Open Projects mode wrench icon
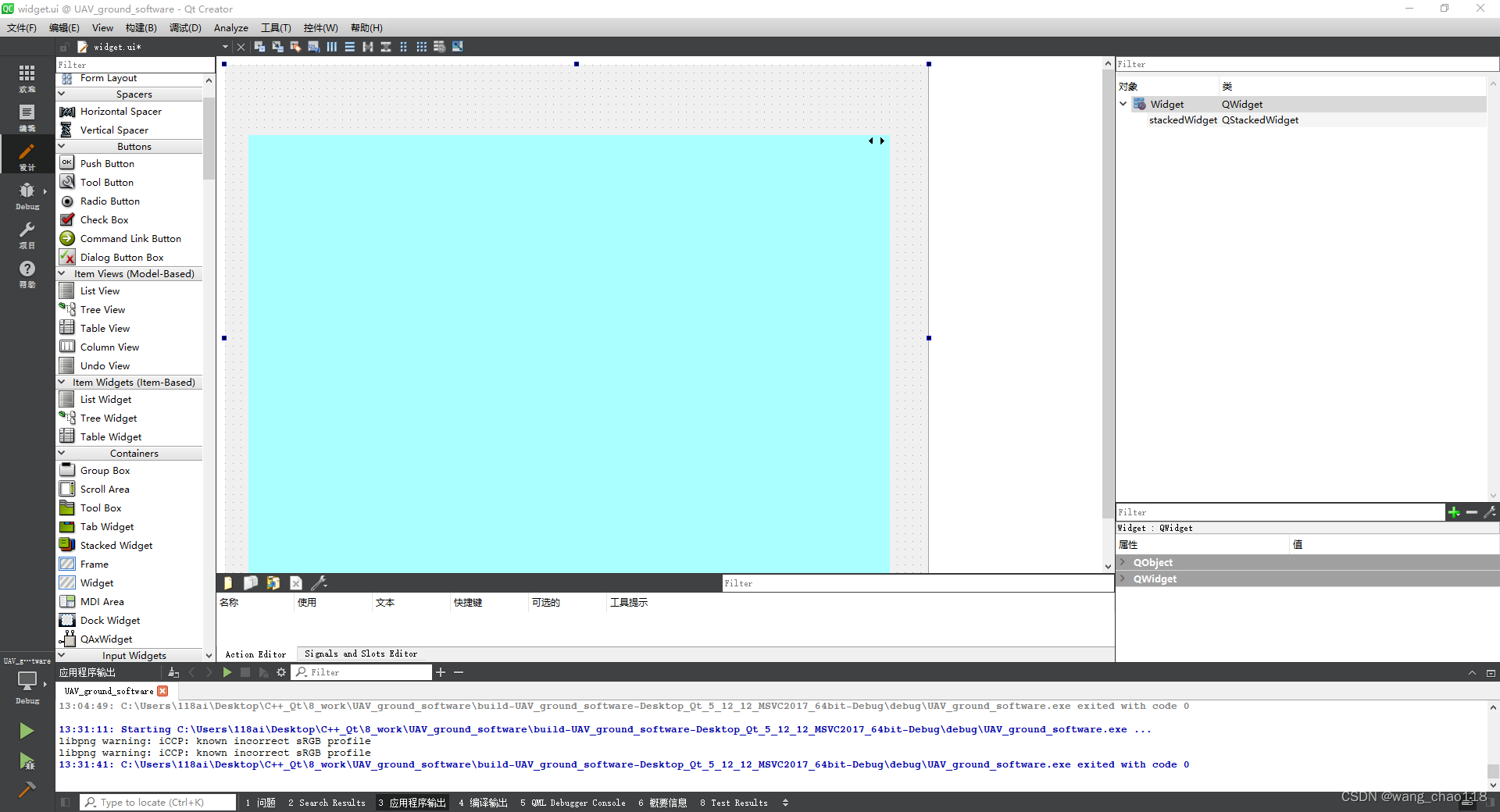Screen dimensions: 1500x812 (27, 233)
